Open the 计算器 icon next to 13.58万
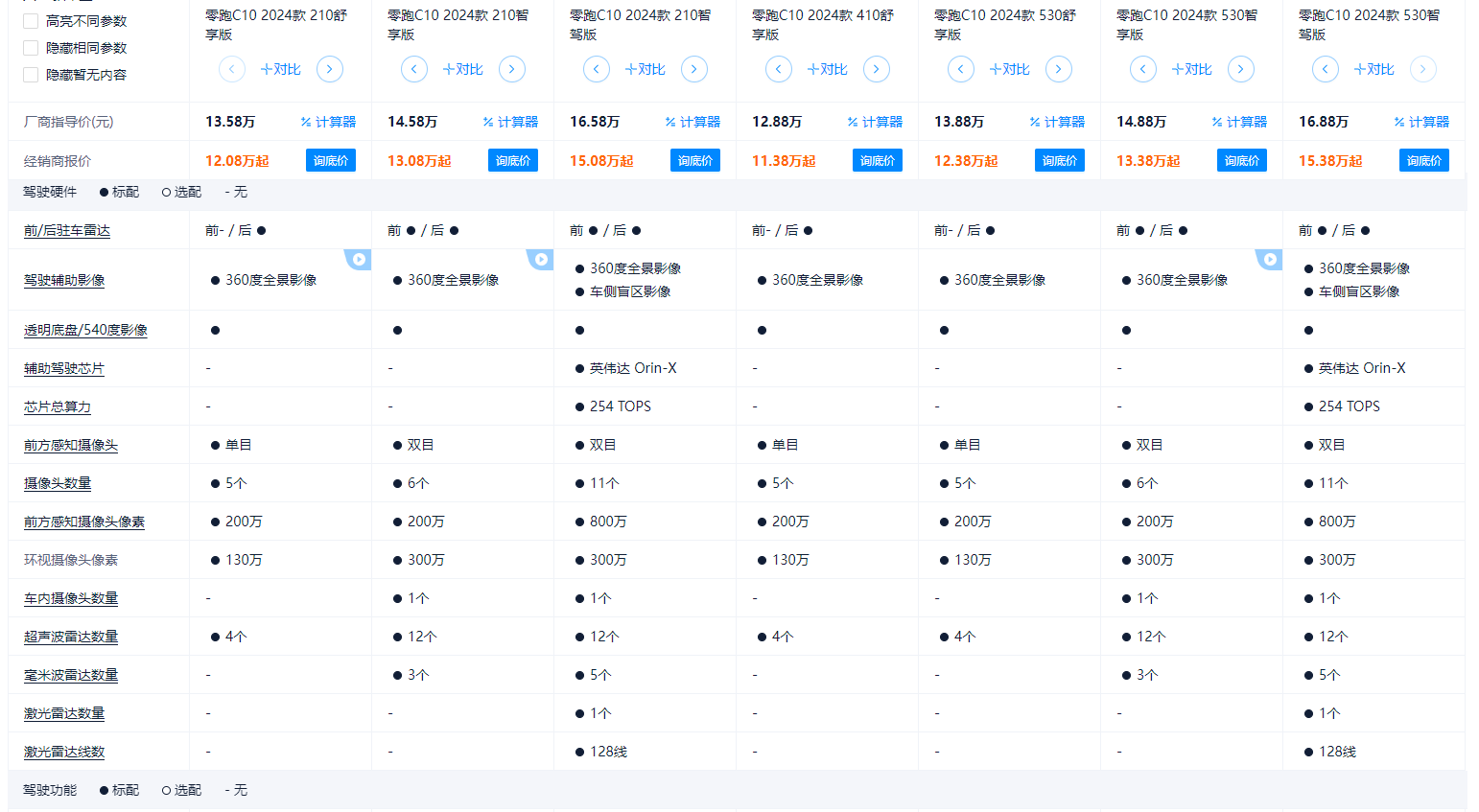This screenshot has height=812, width=1479. click(329, 121)
